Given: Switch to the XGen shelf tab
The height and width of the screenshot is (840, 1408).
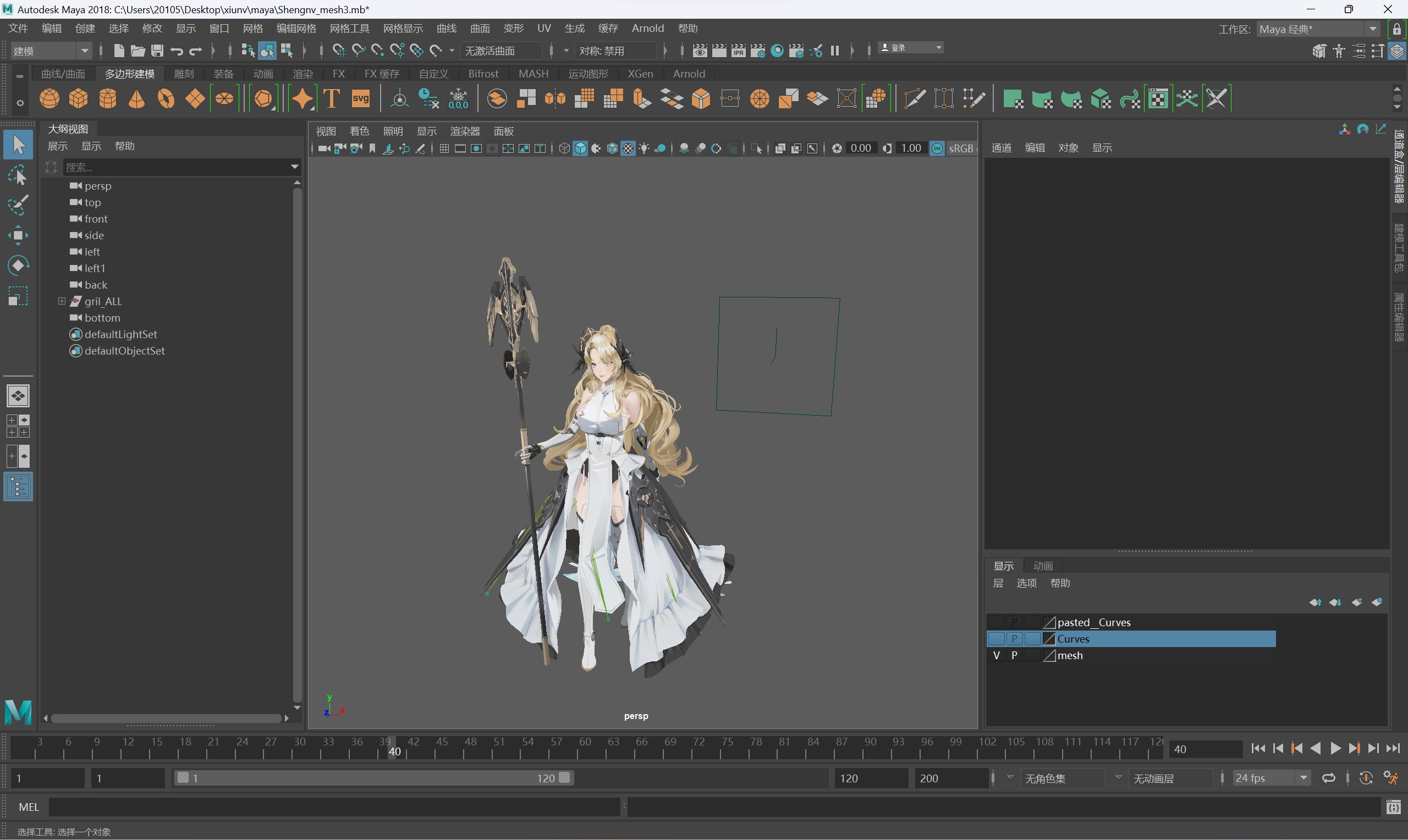Looking at the screenshot, I should click(x=640, y=74).
